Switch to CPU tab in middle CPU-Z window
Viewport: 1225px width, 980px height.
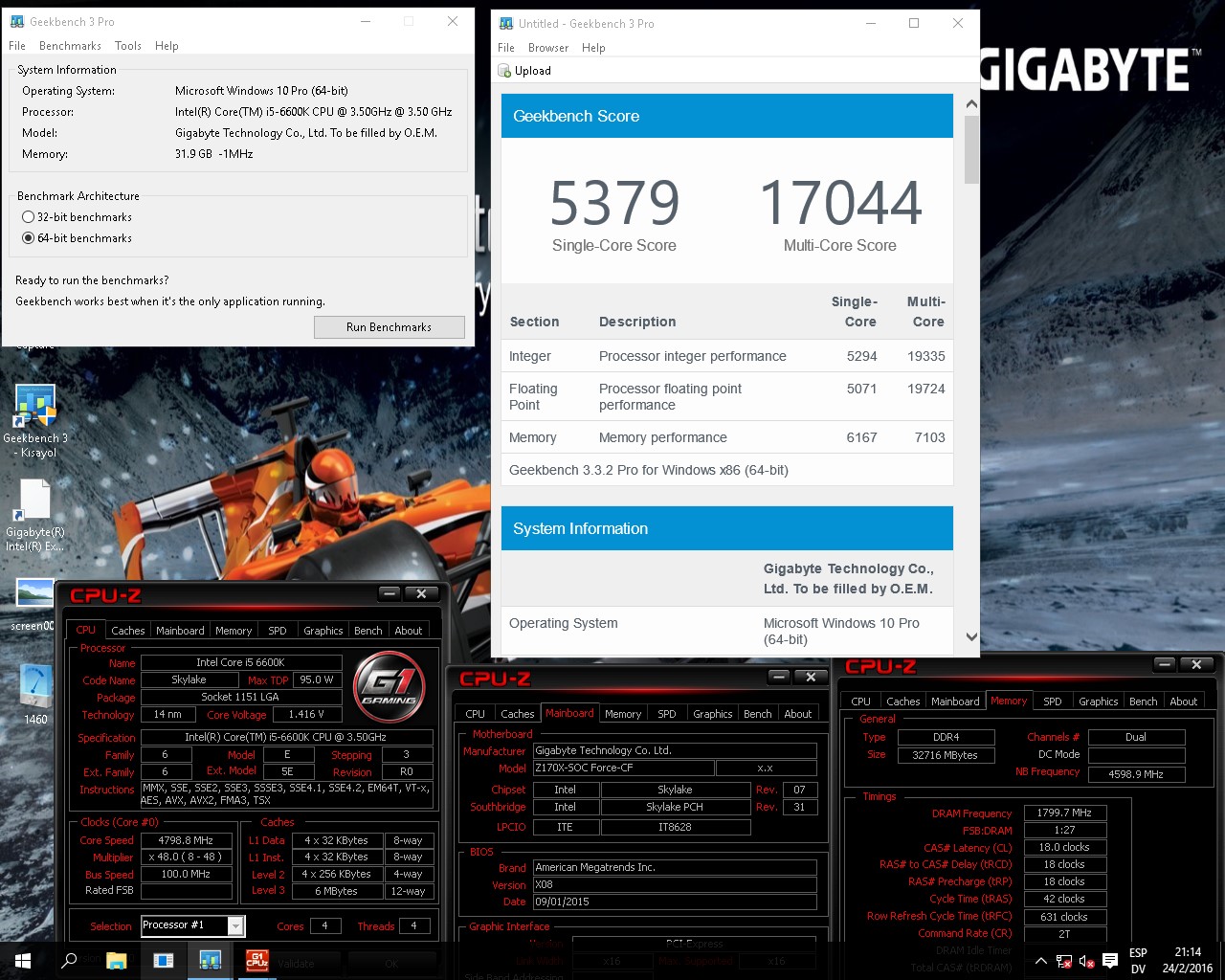coord(476,714)
